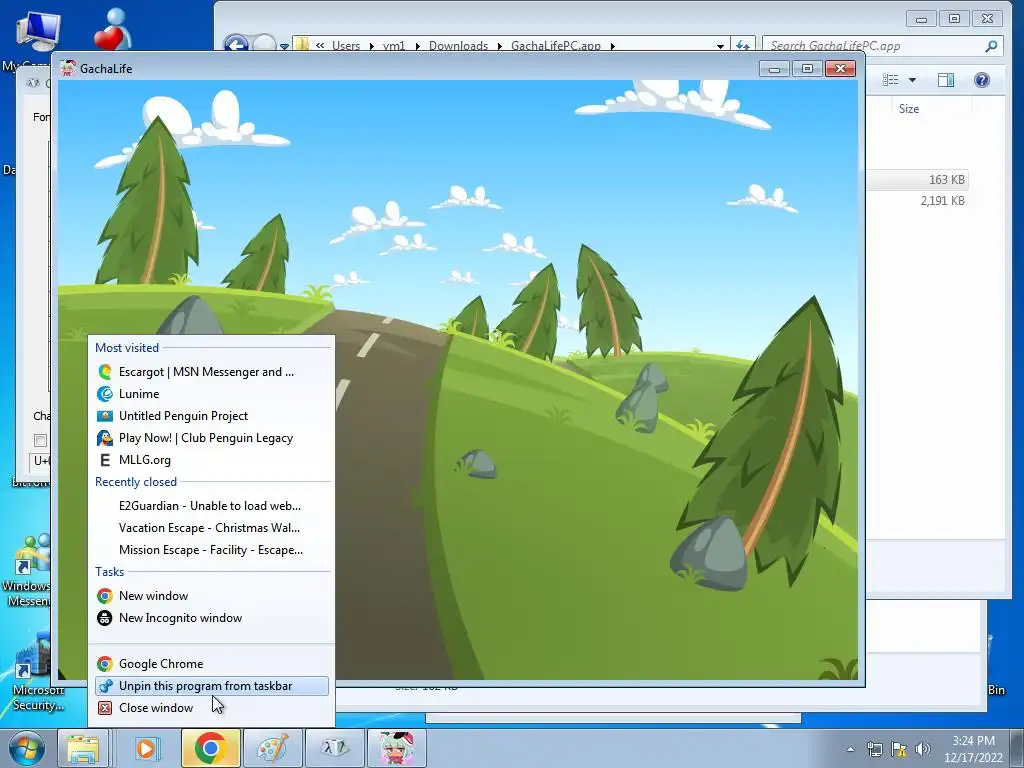Open Paint from the taskbar
The height and width of the screenshot is (768, 1024).
coord(272,748)
